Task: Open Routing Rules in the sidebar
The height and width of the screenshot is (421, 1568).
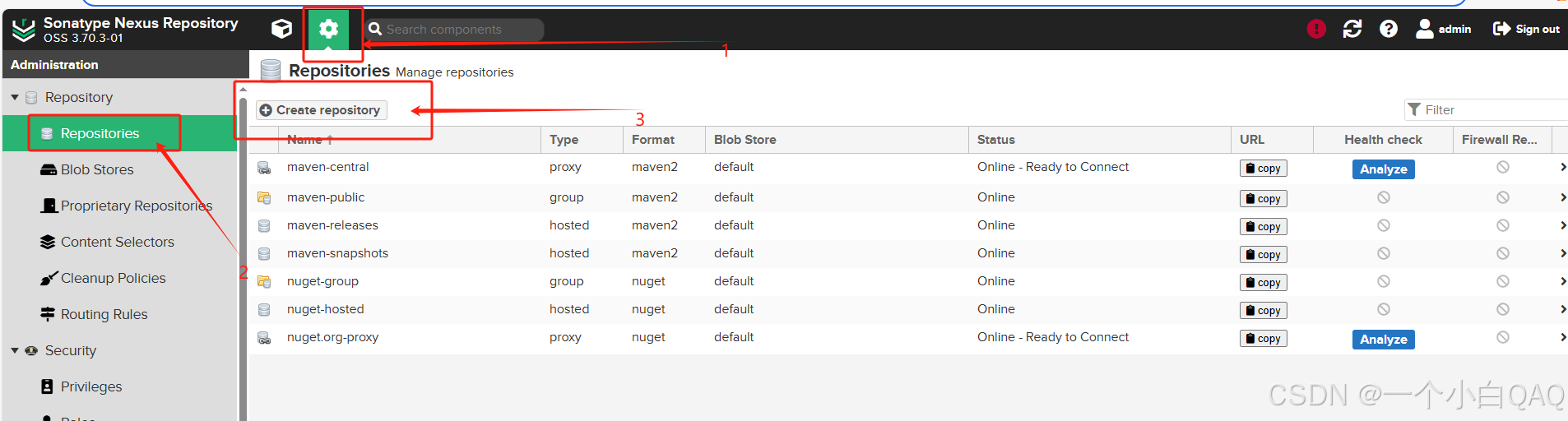Action: pos(104,314)
